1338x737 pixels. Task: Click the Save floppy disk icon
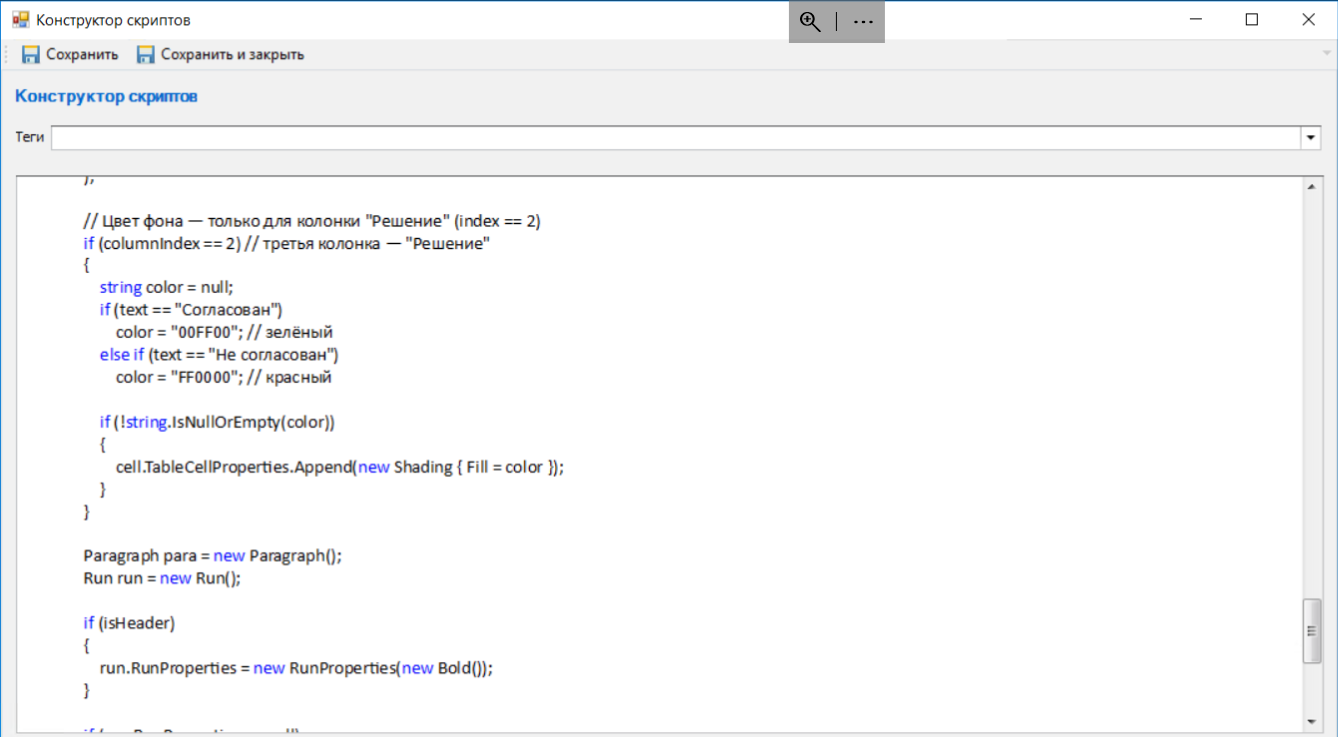pyautogui.click(x=31, y=55)
